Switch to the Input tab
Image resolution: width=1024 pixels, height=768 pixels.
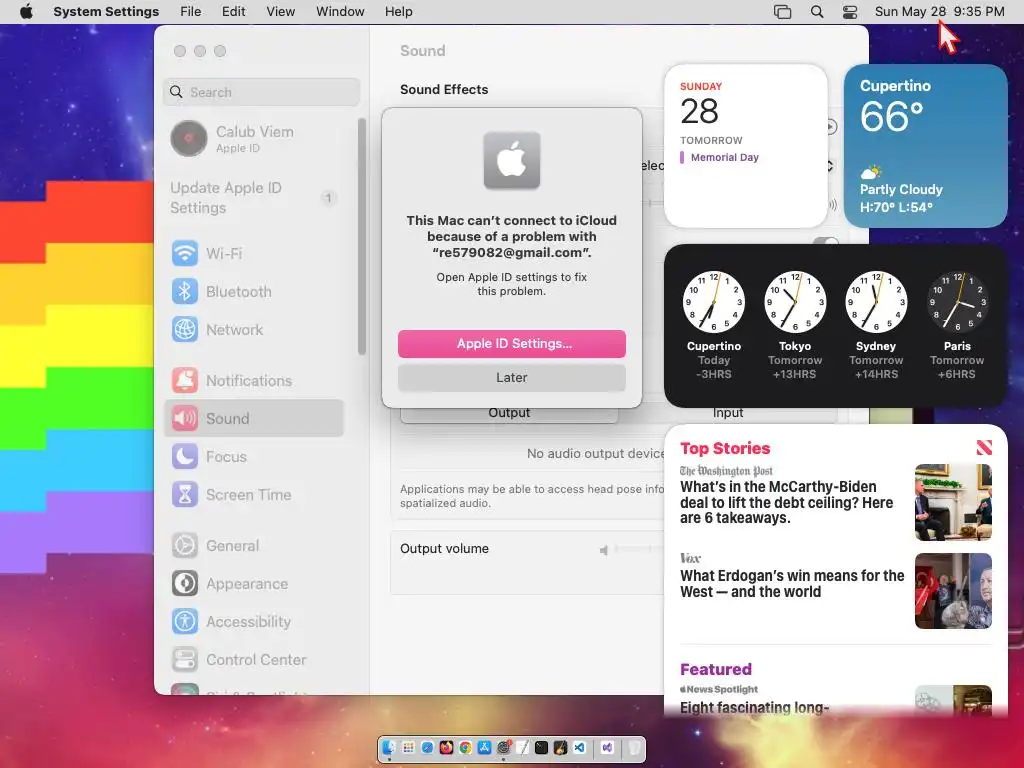click(x=728, y=413)
